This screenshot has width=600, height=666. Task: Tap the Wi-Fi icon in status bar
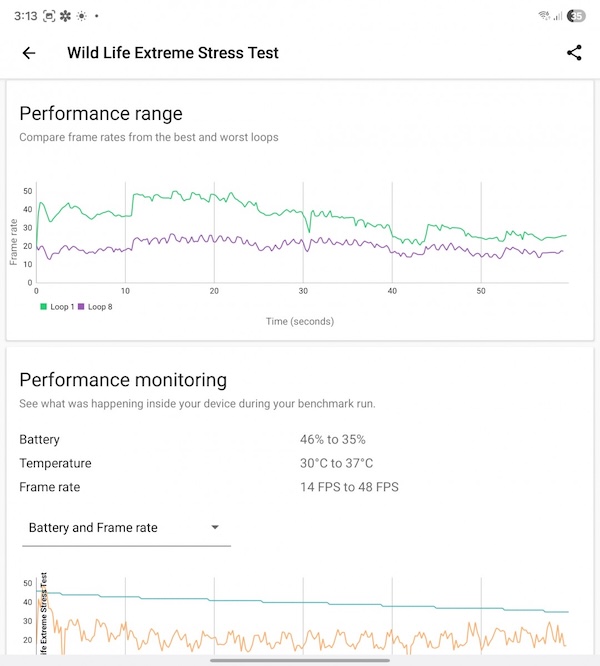[543, 16]
